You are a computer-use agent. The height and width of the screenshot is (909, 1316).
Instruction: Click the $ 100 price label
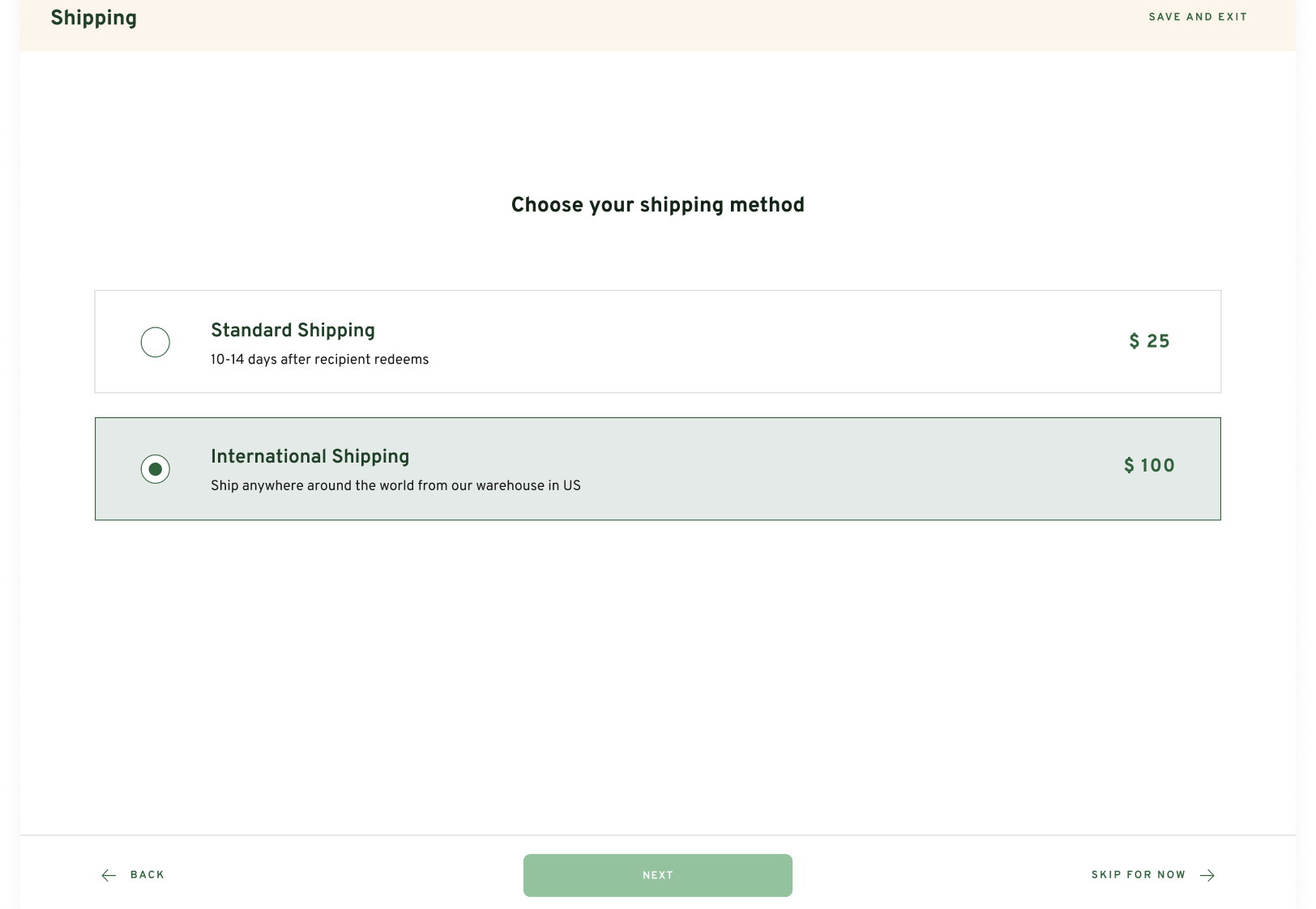pos(1149,466)
